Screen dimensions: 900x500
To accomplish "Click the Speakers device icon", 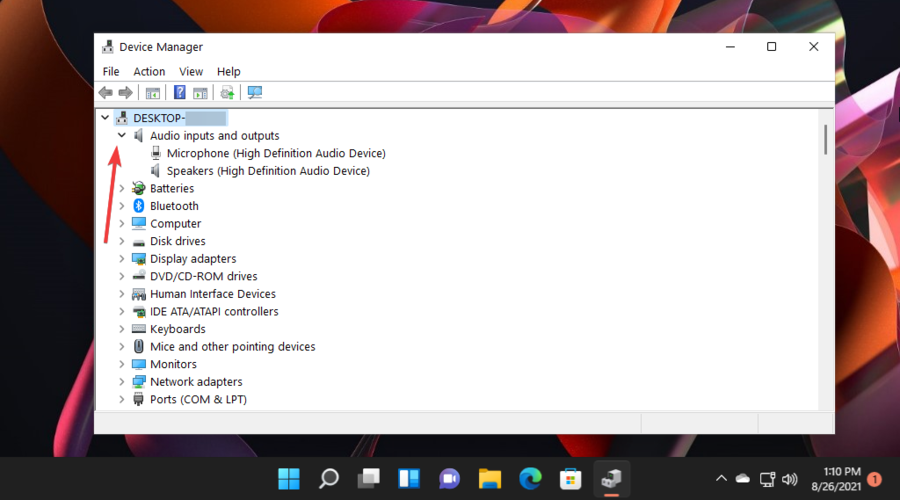I will pos(155,170).
